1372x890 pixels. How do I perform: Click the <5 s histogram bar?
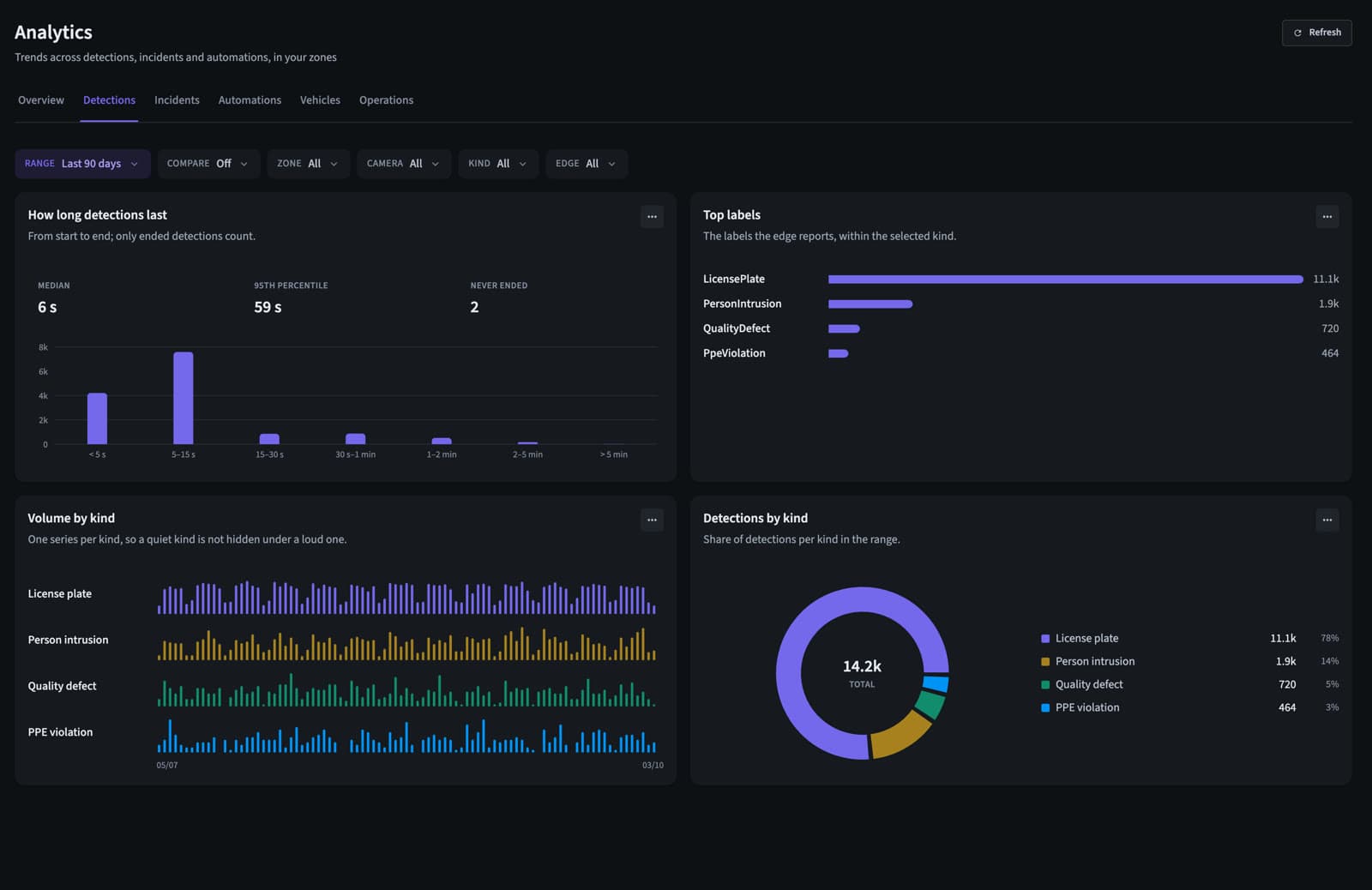point(97,418)
